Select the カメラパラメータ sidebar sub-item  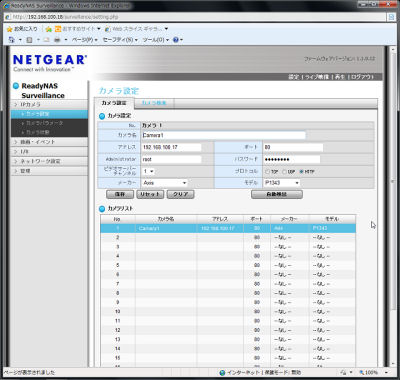coord(49,123)
